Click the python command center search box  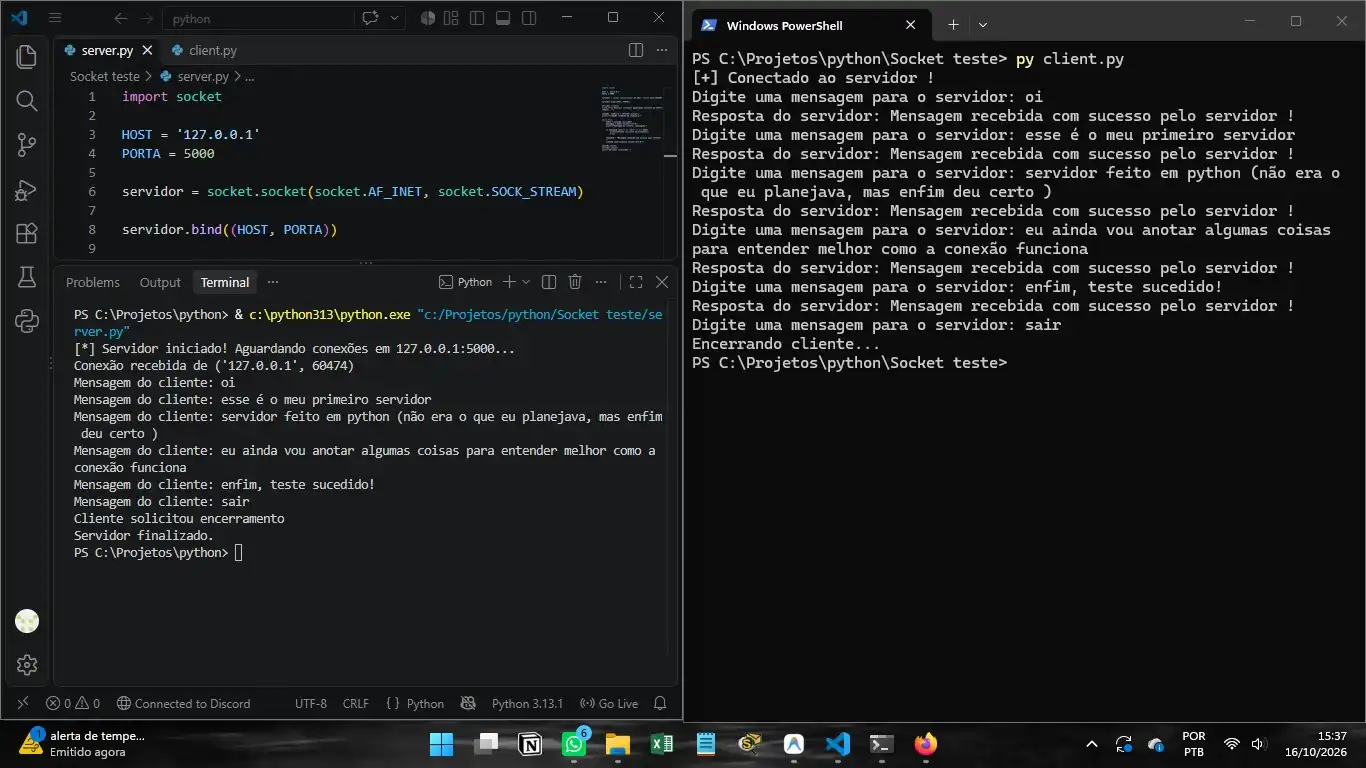(257, 18)
